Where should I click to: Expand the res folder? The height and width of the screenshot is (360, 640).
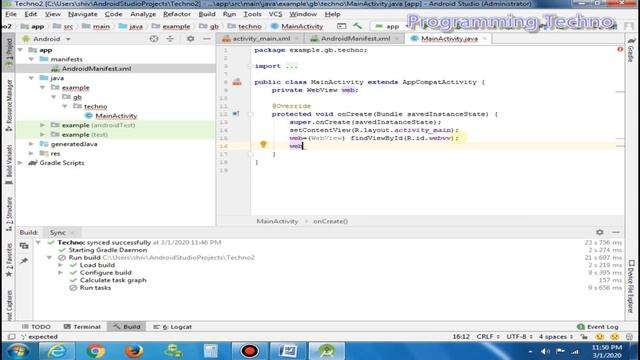coord(31,153)
